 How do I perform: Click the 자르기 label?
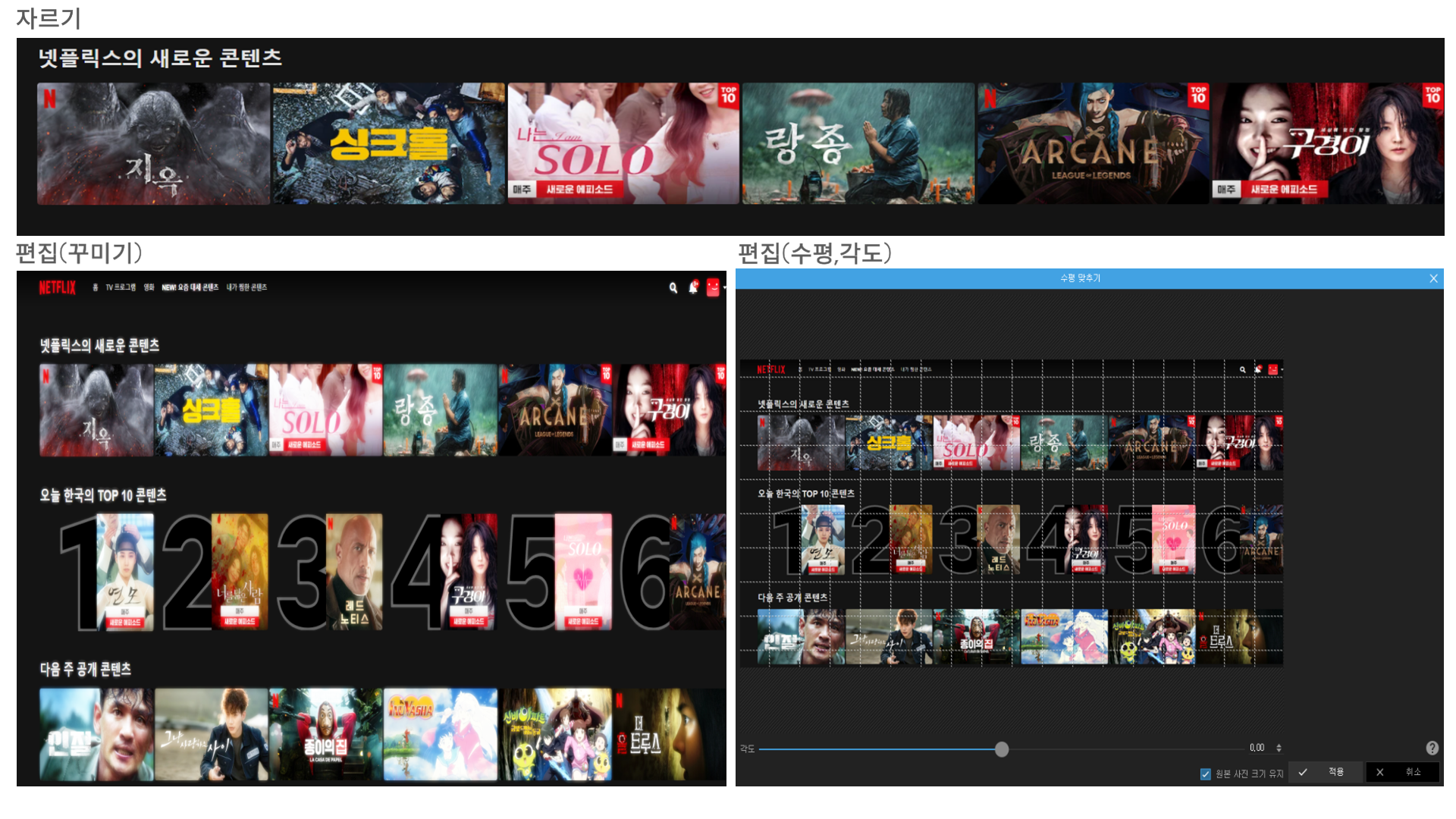(x=49, y=17)
